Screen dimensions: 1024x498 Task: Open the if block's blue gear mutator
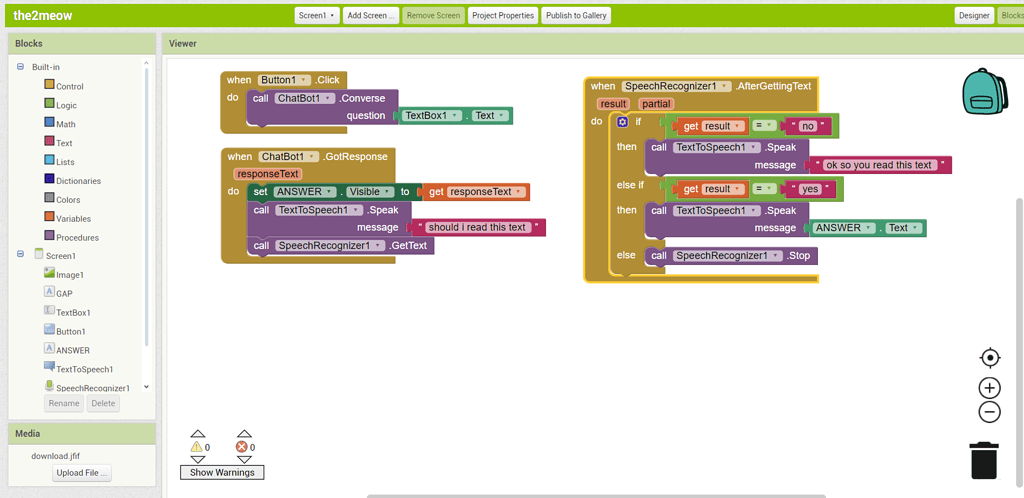coord(623,122)
